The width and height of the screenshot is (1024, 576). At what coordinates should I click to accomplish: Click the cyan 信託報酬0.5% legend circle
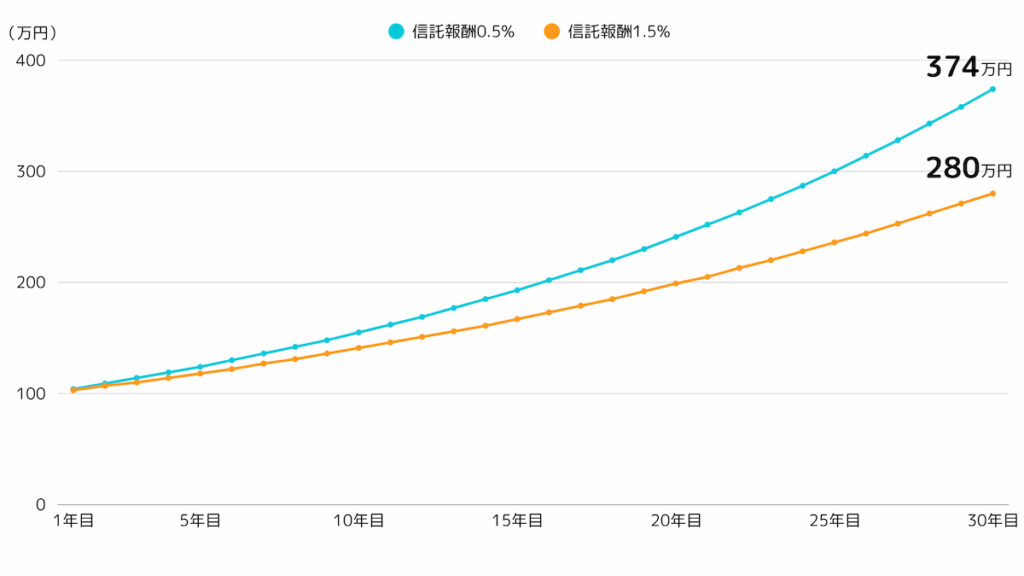396,32
